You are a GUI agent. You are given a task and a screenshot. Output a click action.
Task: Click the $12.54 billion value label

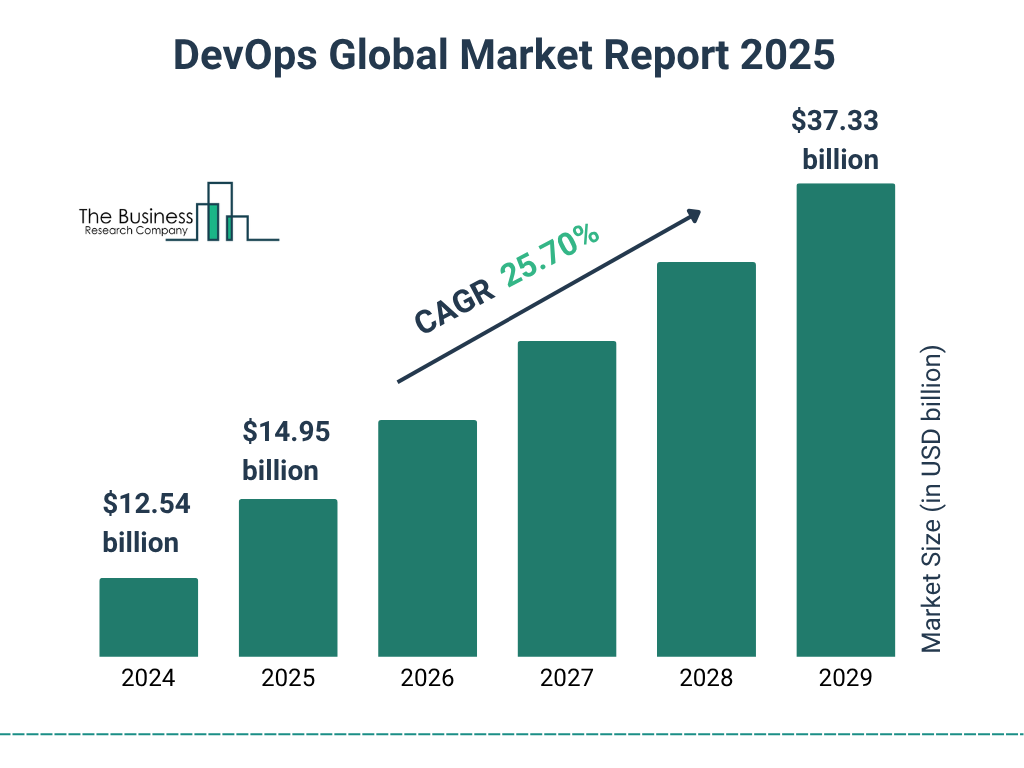click(x=146, y=524)
